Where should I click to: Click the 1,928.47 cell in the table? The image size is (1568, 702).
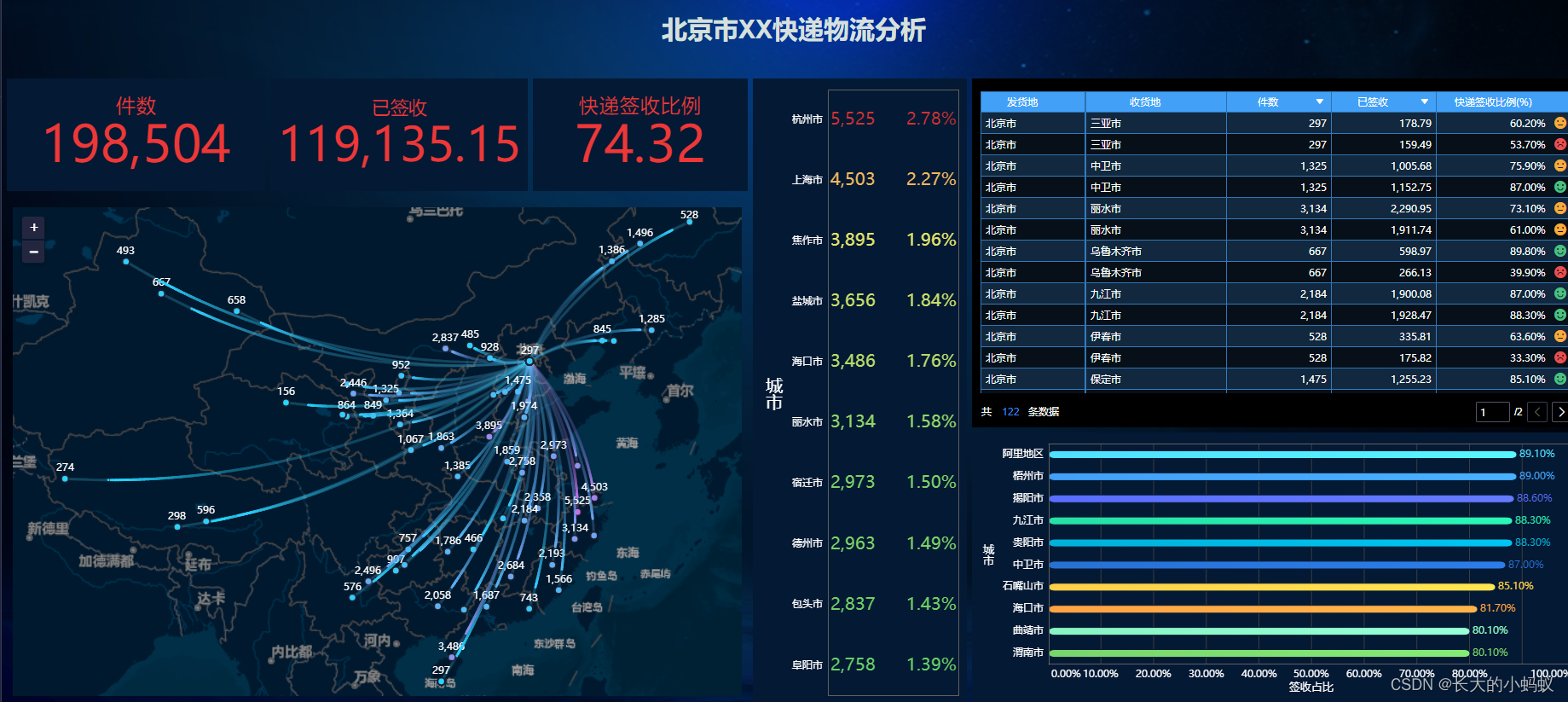tap(1384, 315)
